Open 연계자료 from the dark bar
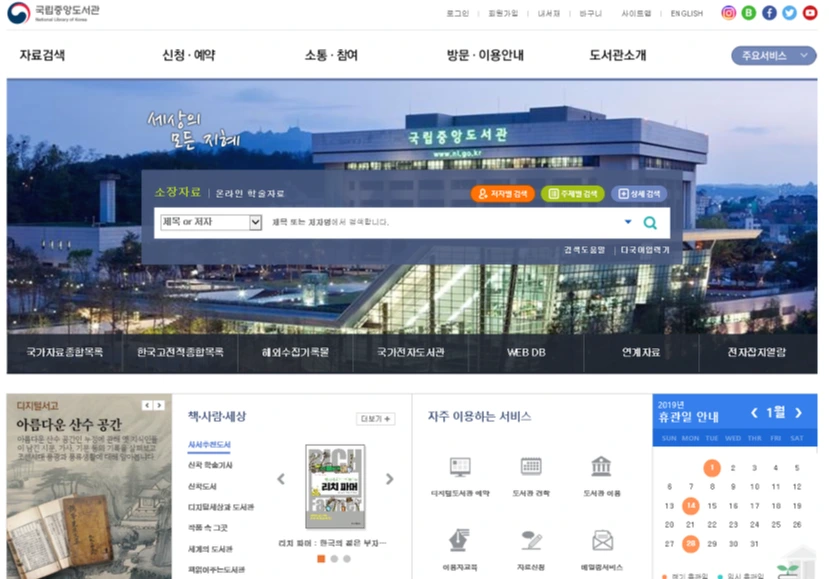Viewport: 829px width, 579px height. tap(641, 352)
